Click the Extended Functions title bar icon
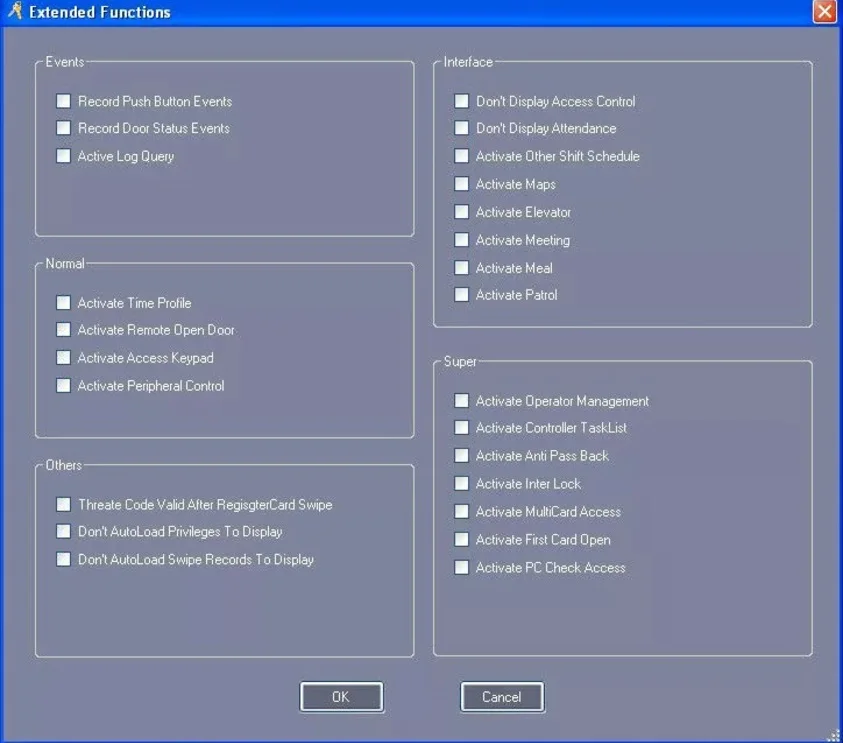 15,11
